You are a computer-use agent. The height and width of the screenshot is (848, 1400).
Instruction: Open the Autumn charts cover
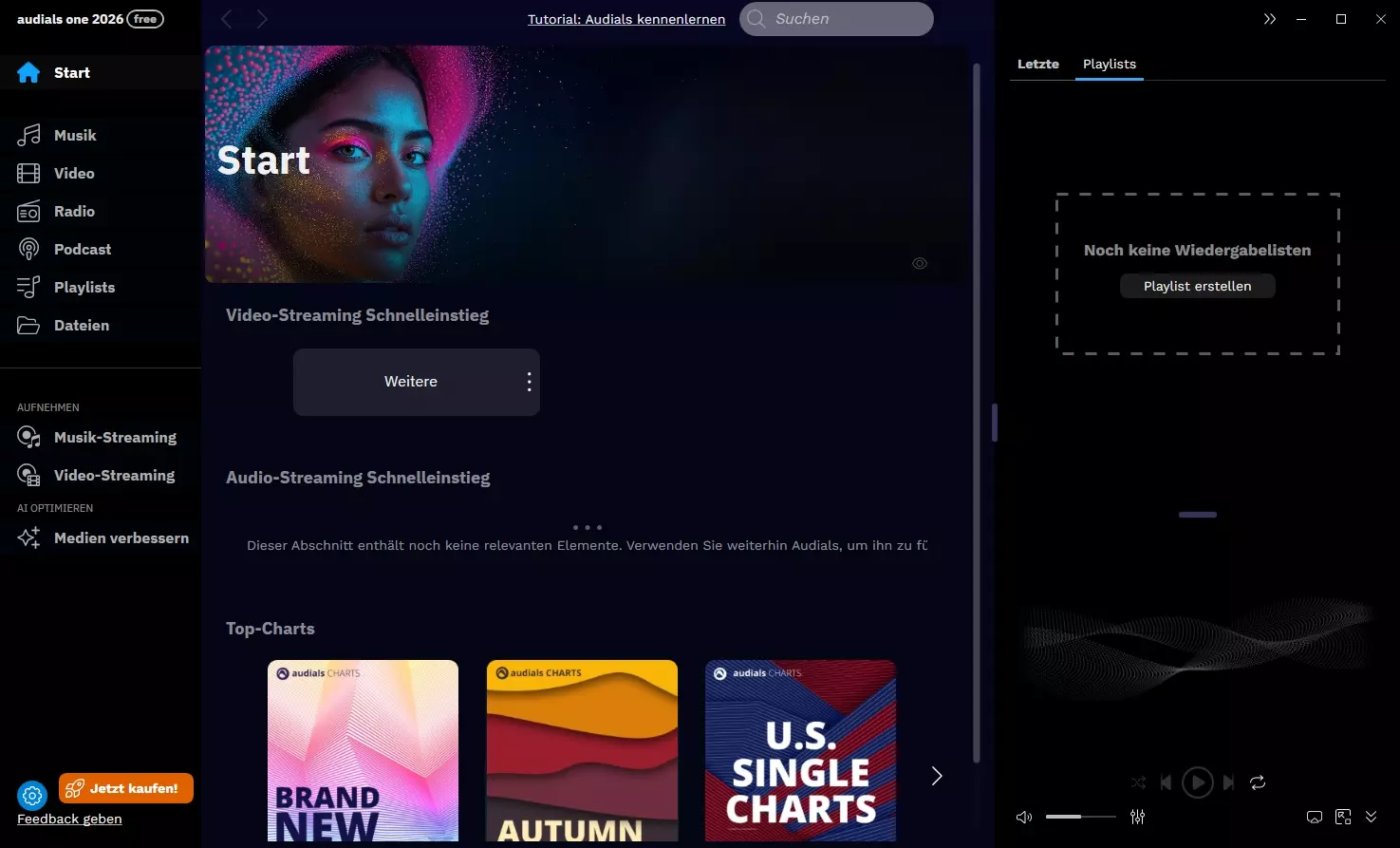point(582,750)
